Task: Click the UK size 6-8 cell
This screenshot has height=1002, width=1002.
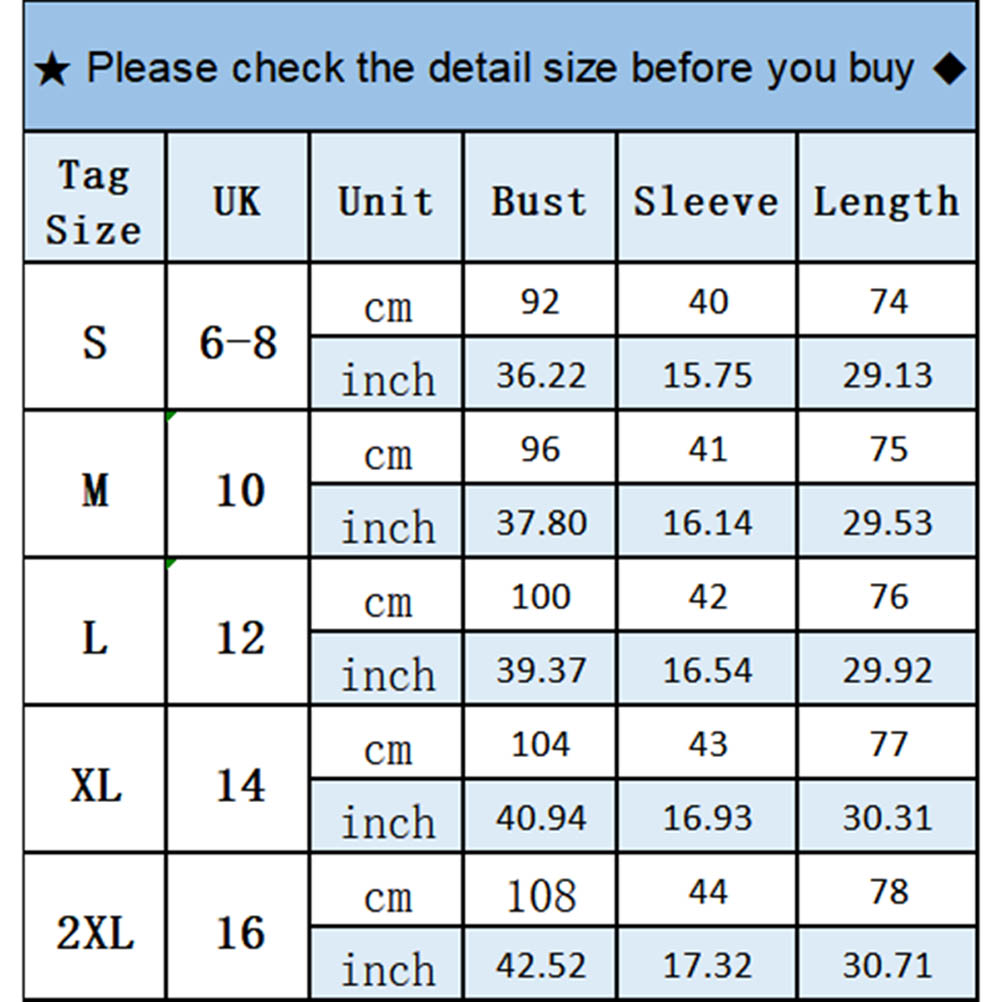Action: [238, 342]
